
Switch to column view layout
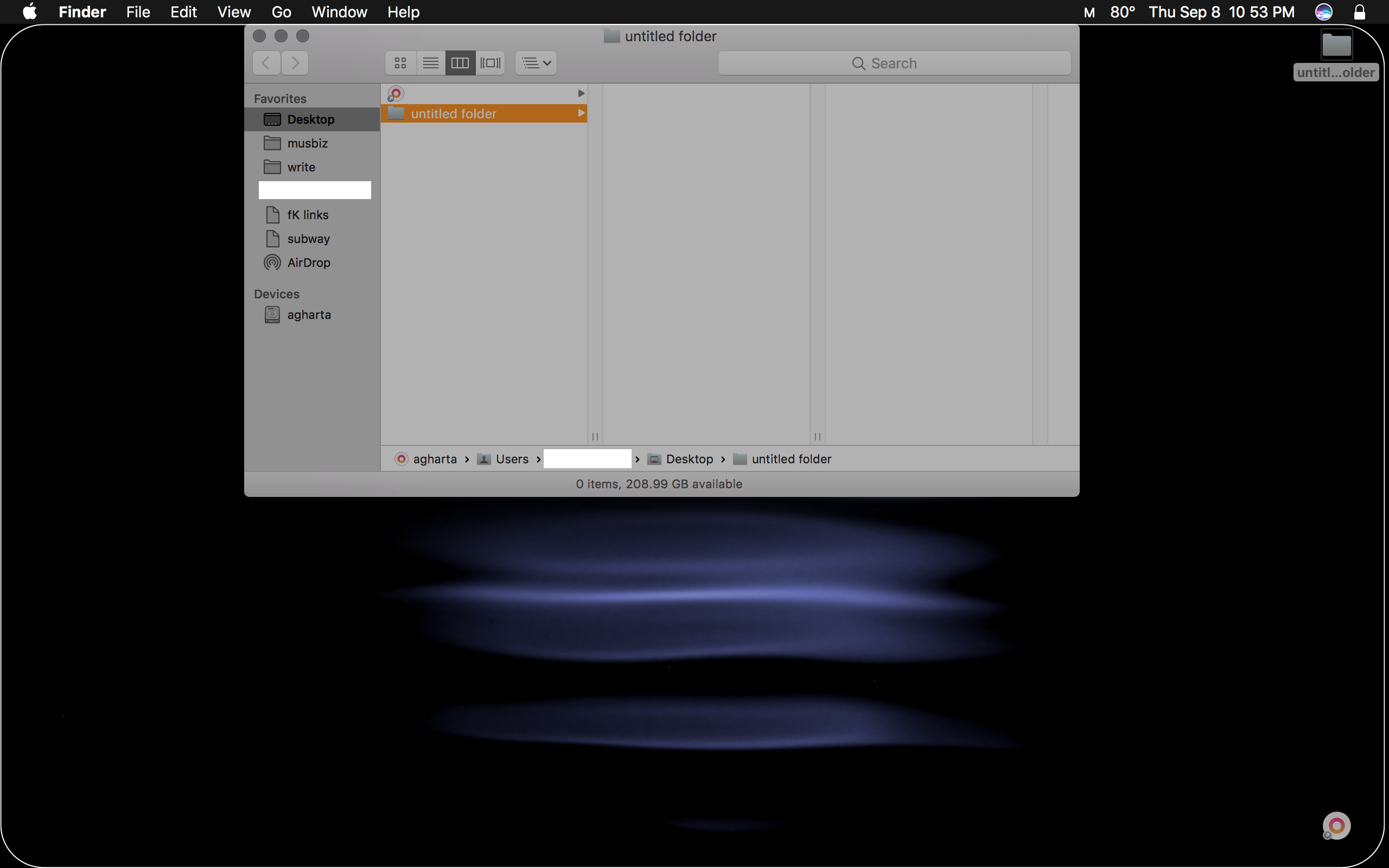(x=459, y=63)
